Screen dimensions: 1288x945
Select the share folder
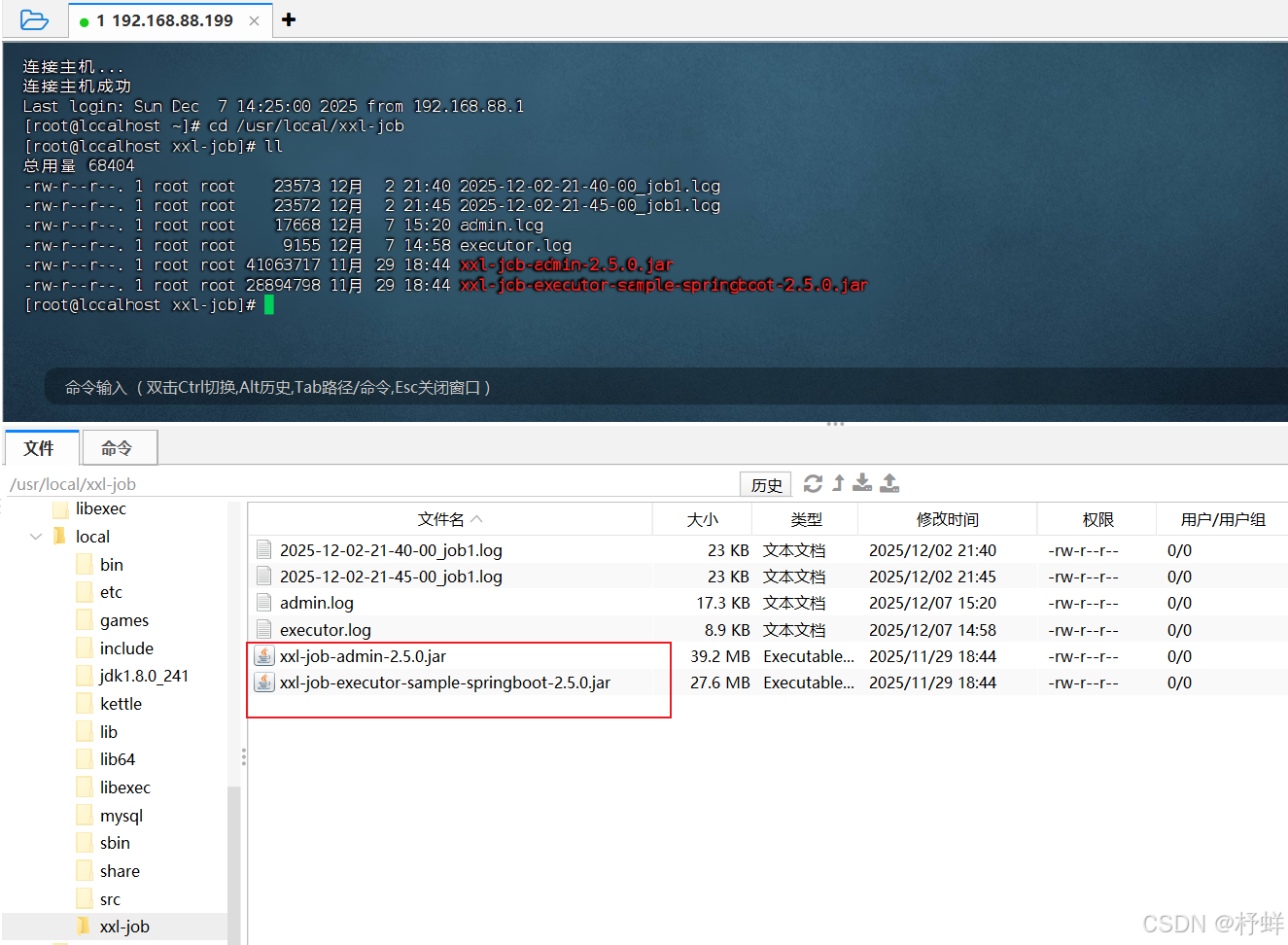pos(120,871)
